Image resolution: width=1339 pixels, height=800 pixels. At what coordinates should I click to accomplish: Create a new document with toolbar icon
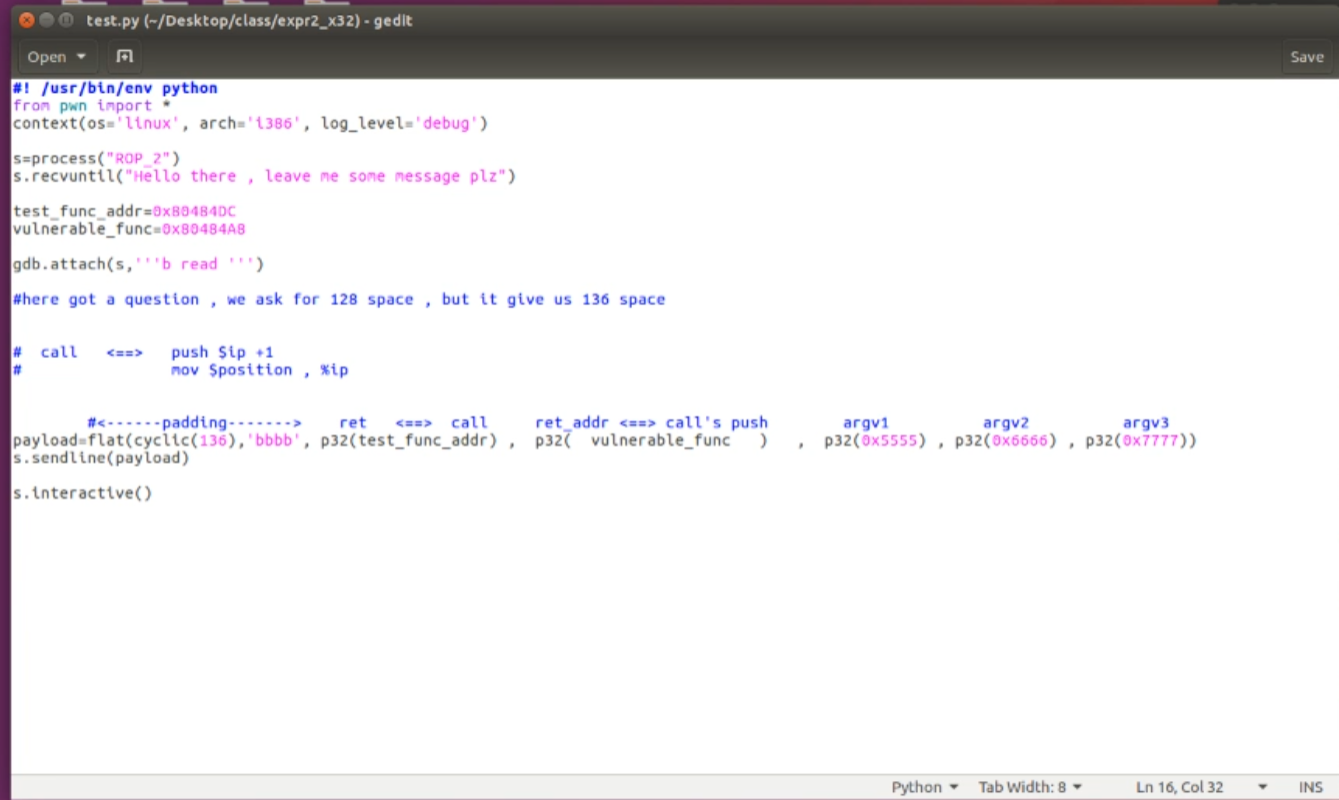click(125, 57)
